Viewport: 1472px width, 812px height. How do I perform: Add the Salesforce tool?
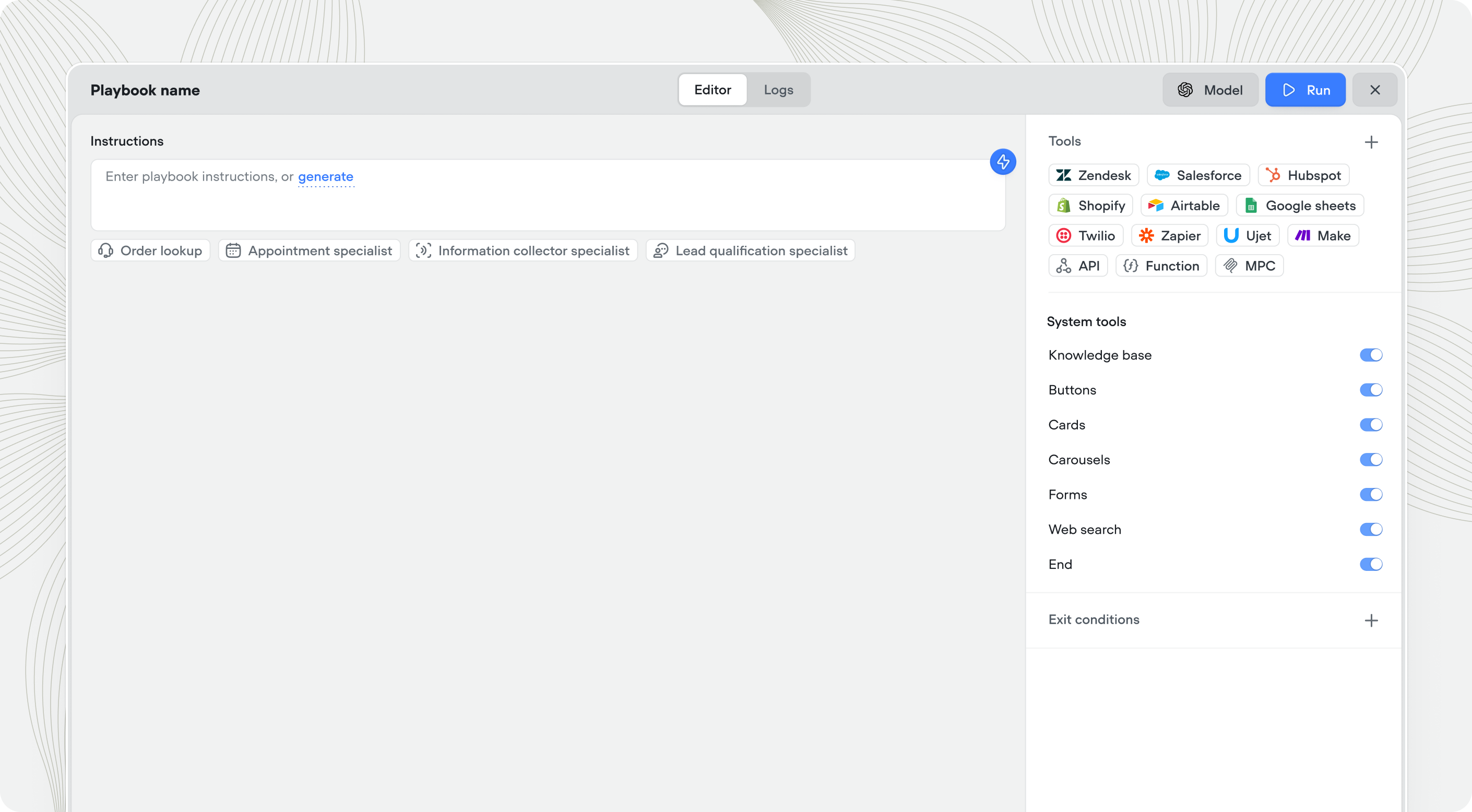(x=1198, y=175)
